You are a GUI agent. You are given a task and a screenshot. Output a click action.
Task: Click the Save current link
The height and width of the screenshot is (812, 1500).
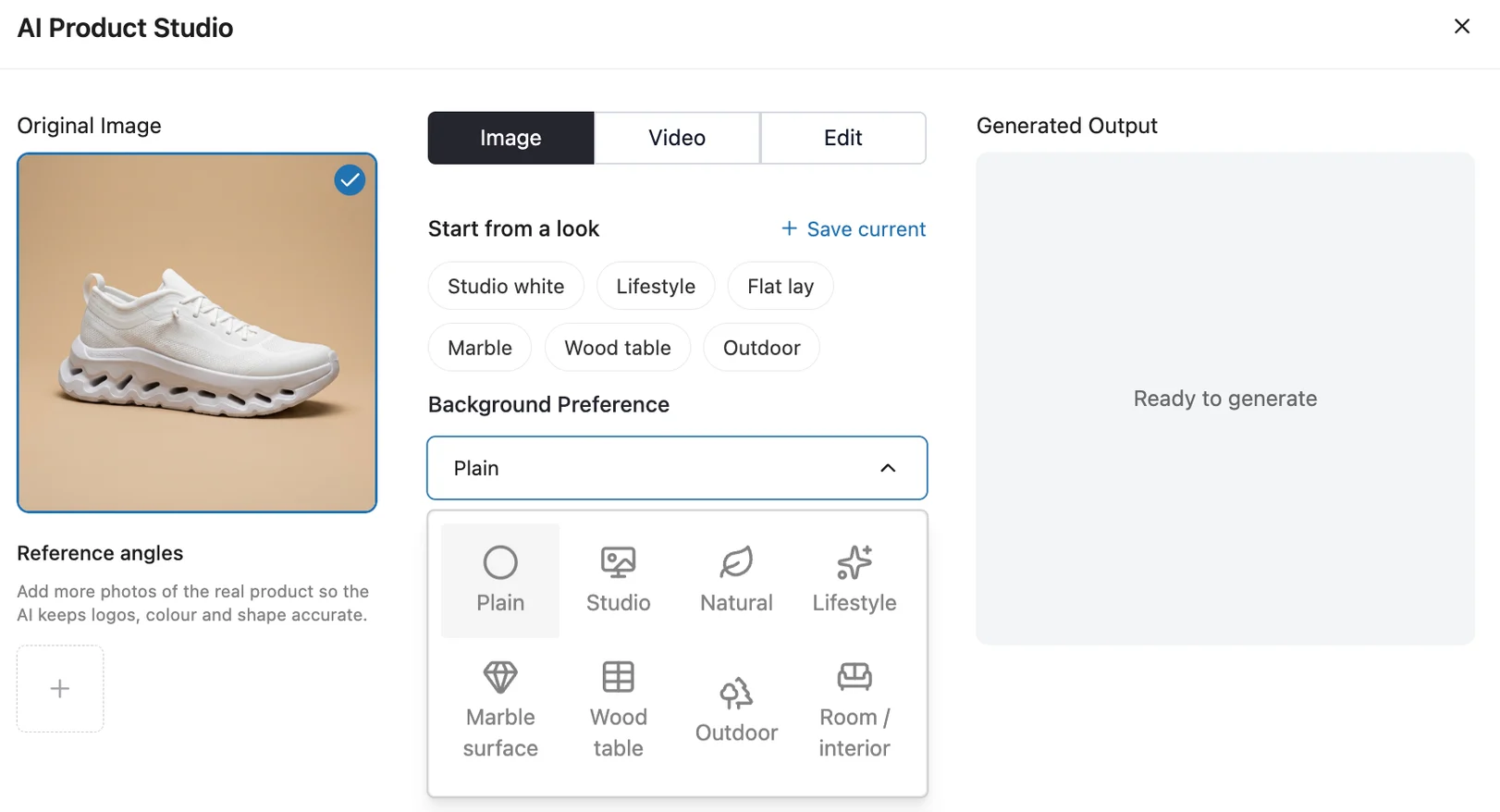pyautogui.click(x=853, y=228)
